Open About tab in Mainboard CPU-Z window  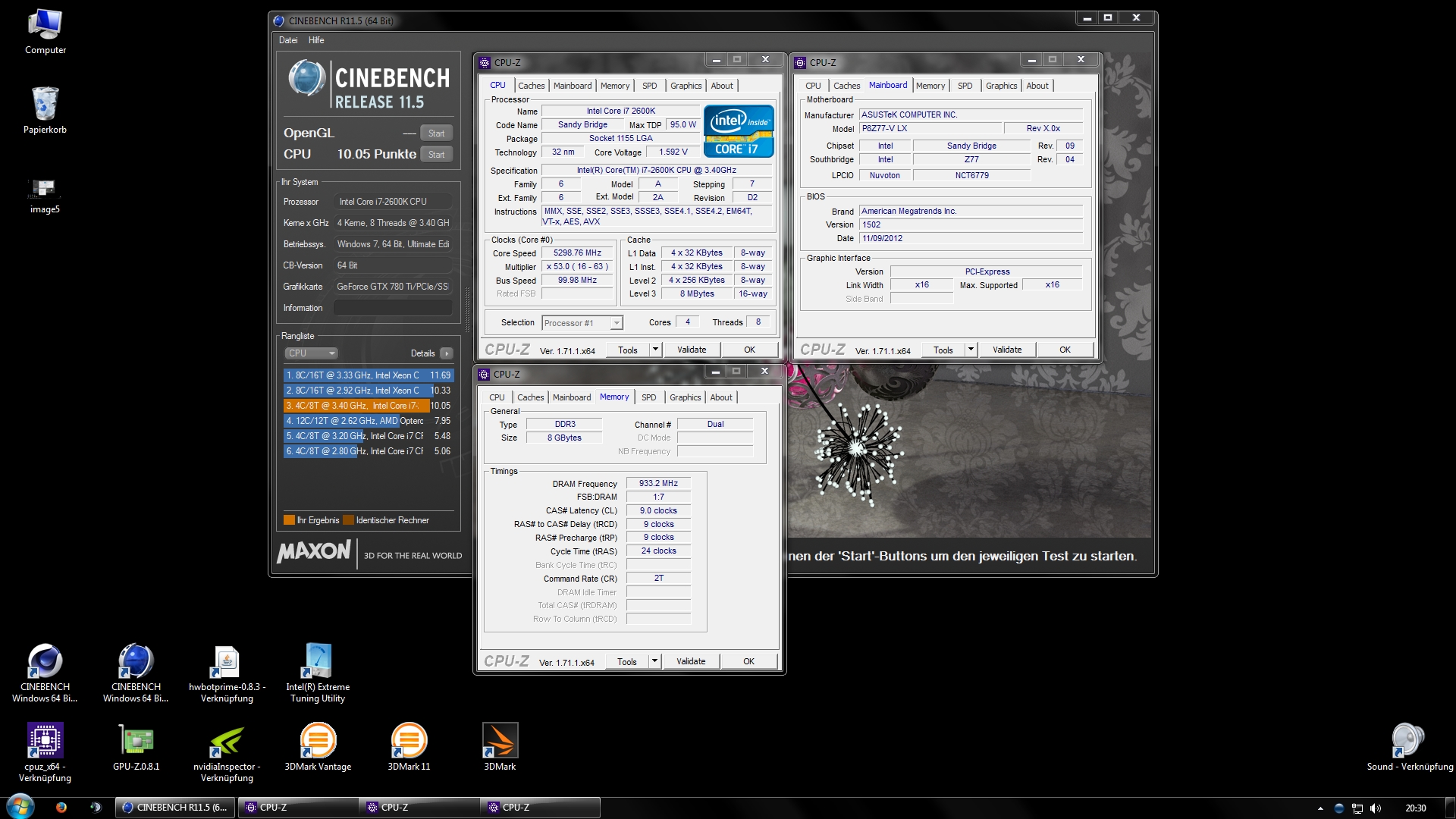1037,86
